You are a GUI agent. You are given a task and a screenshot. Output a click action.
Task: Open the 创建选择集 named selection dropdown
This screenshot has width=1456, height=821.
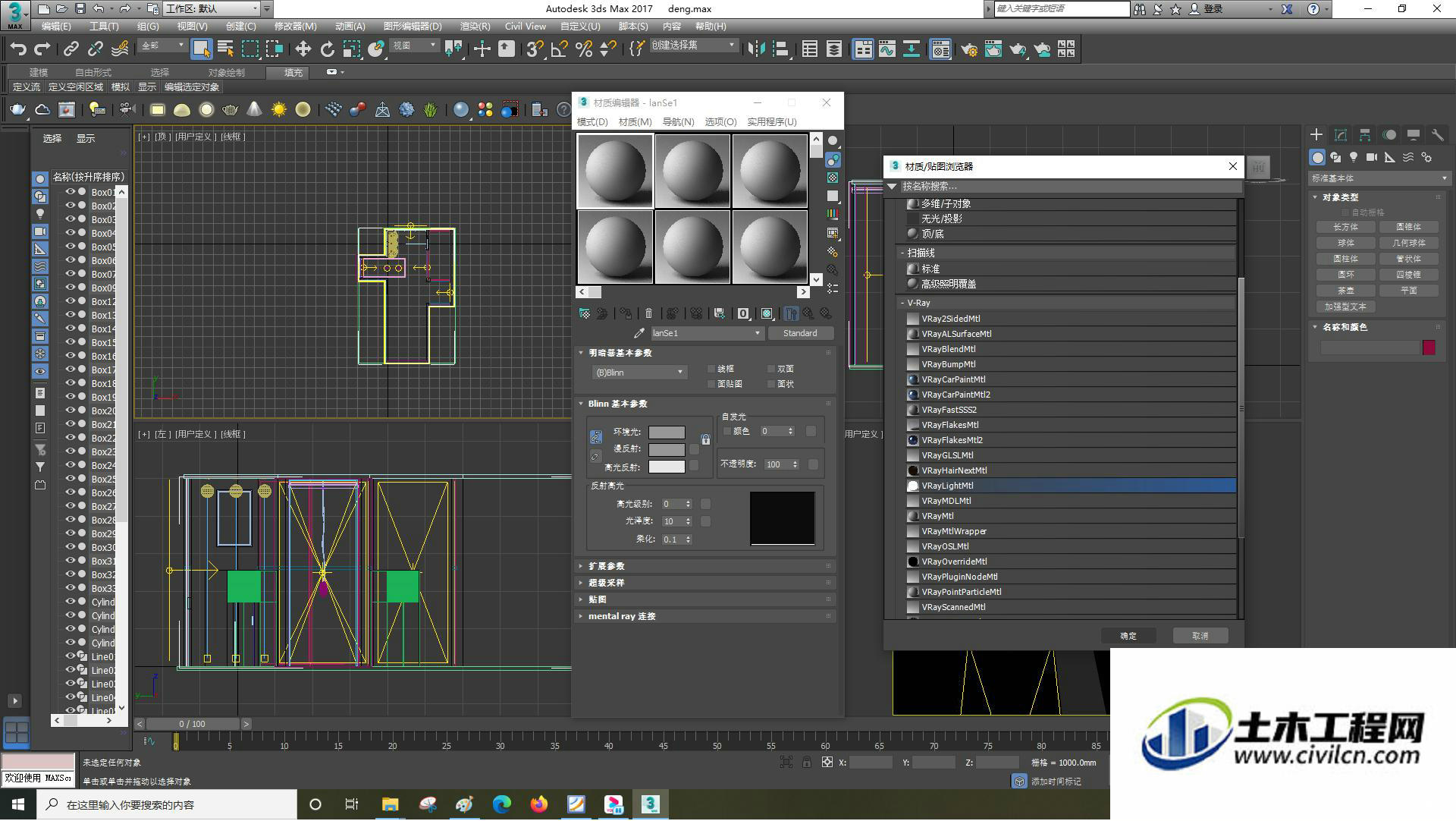[x=693, y=46]
